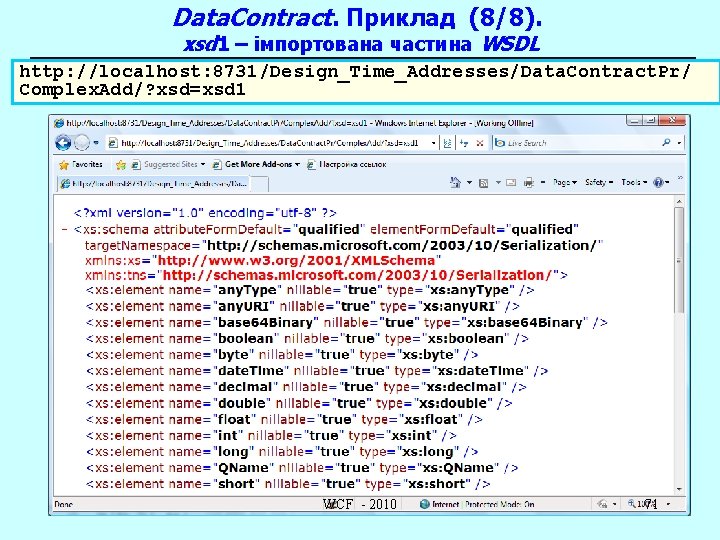The height and width of the screenshot is (540, 720).
Task: Click the element line named int
Action: [x=271, y=435]
